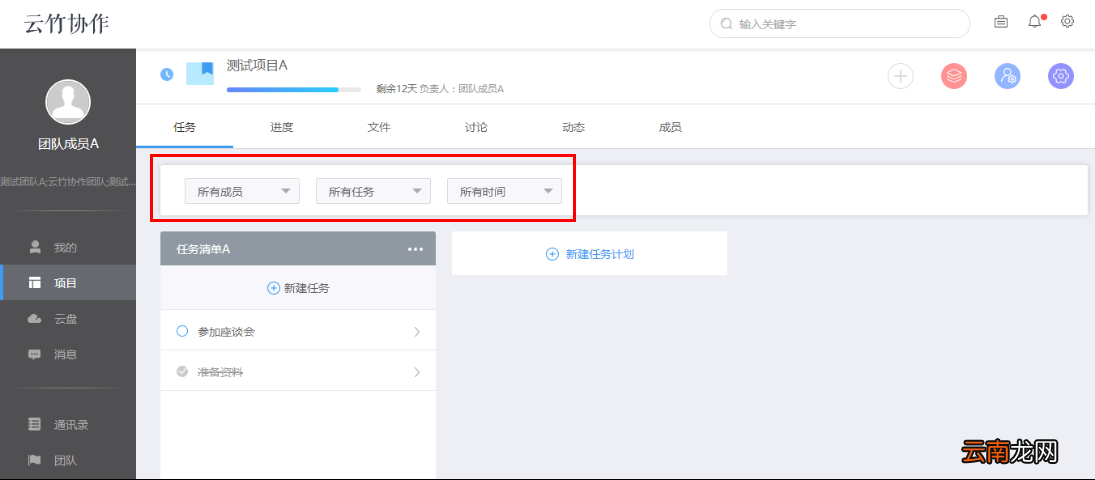Click the 测试项目A project title

257,66
